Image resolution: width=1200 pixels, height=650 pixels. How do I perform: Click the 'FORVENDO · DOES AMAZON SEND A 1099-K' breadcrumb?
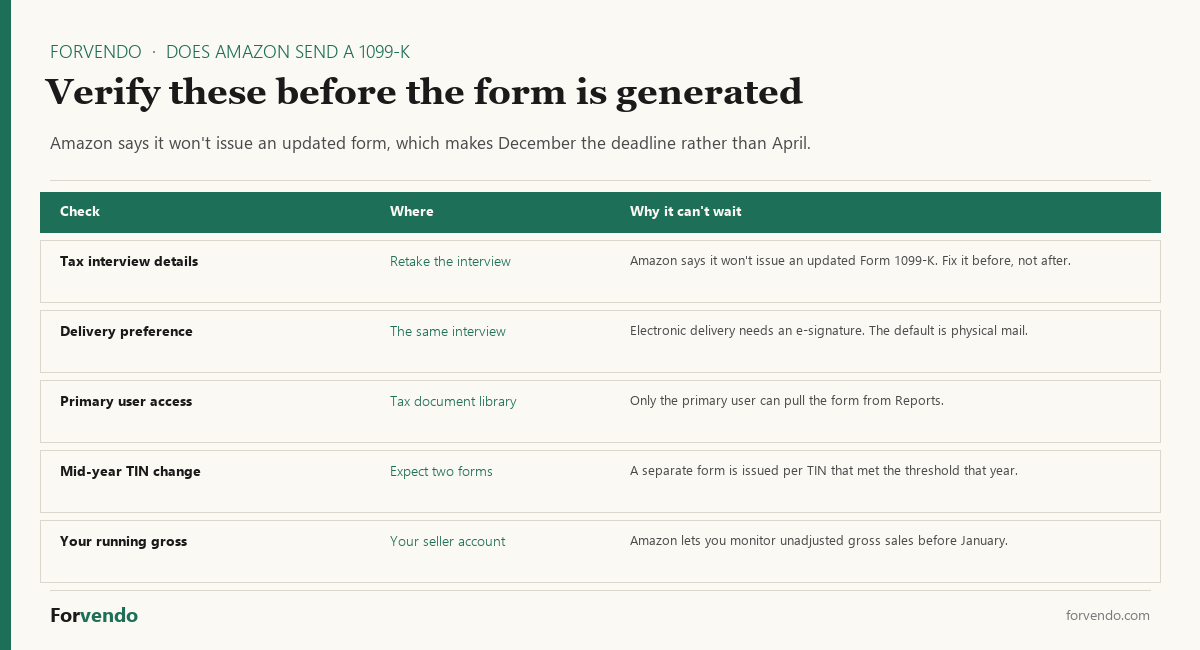tap(230, 52)
